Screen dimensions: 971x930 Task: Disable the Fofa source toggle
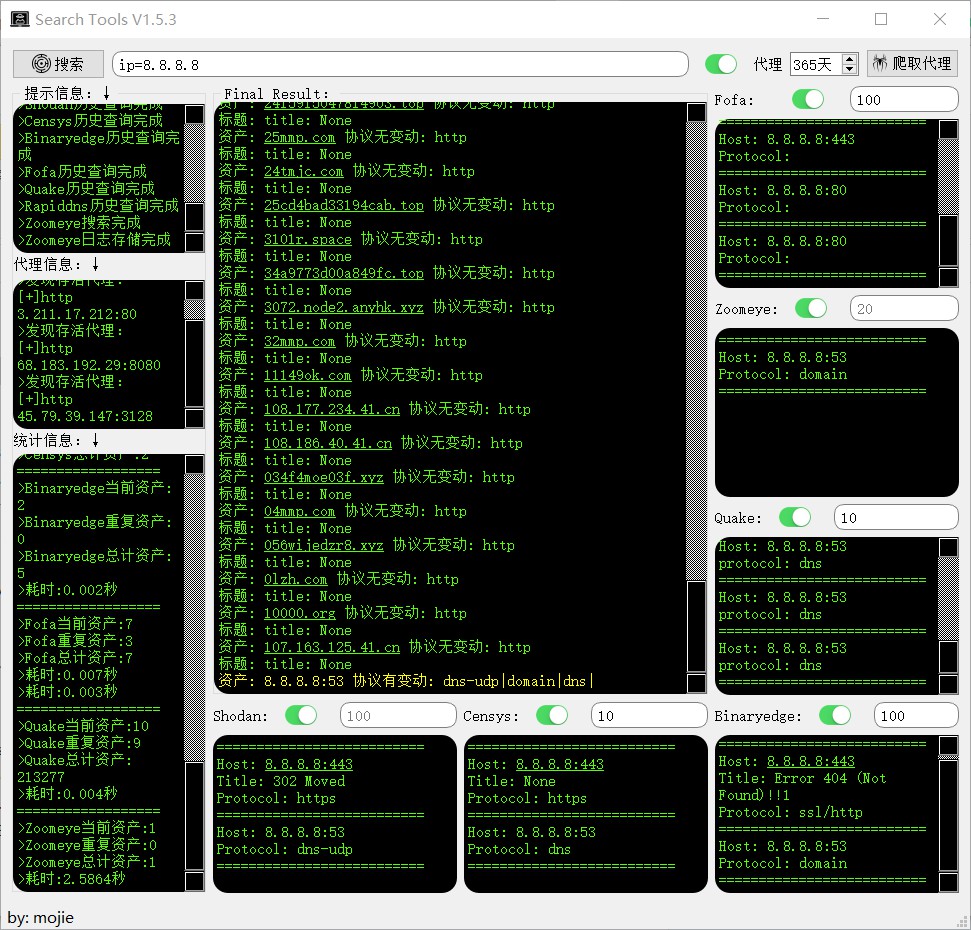click(x=807, y=99)
